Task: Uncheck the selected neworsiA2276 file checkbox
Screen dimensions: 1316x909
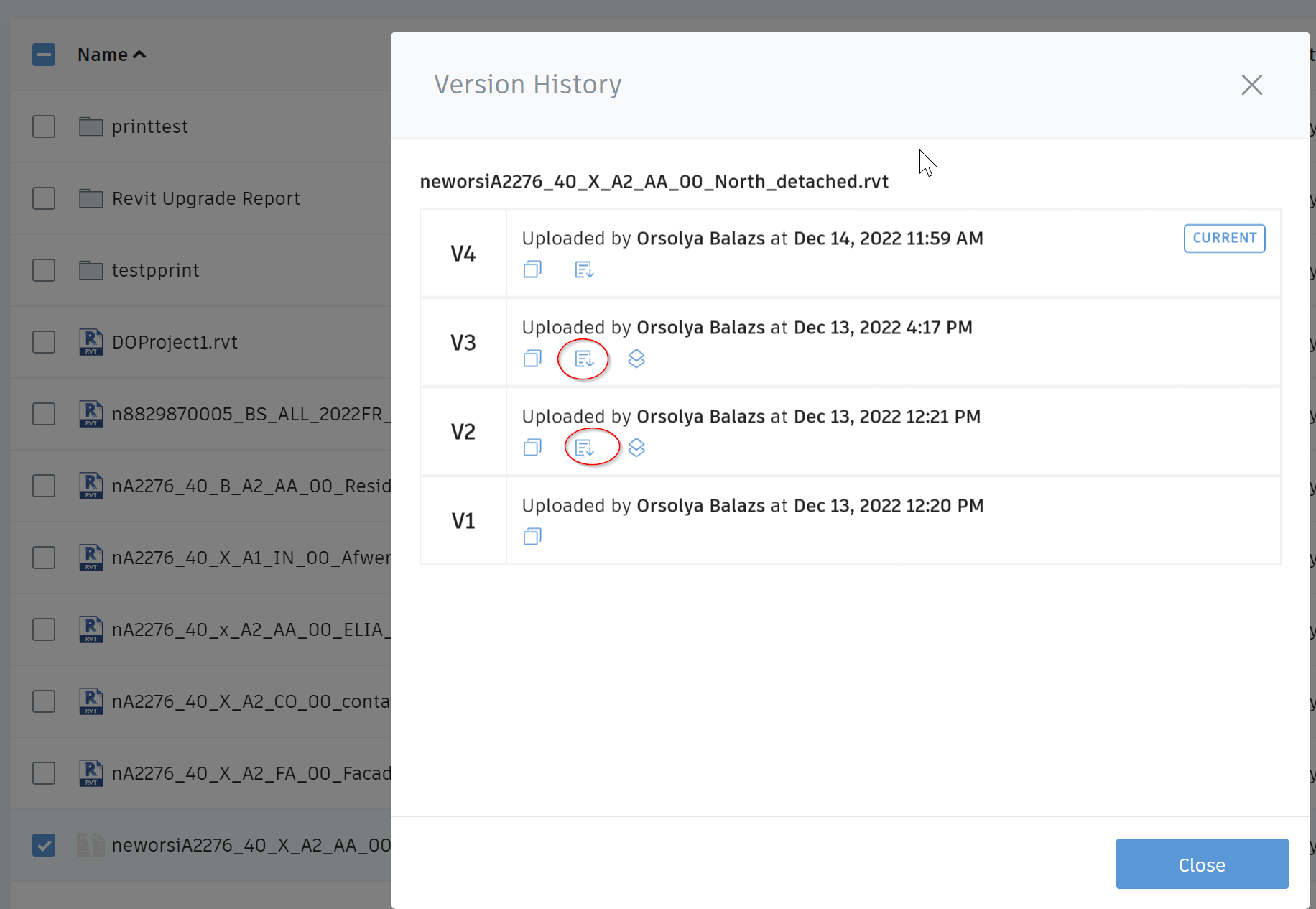Action: click(x=44, y=845)
